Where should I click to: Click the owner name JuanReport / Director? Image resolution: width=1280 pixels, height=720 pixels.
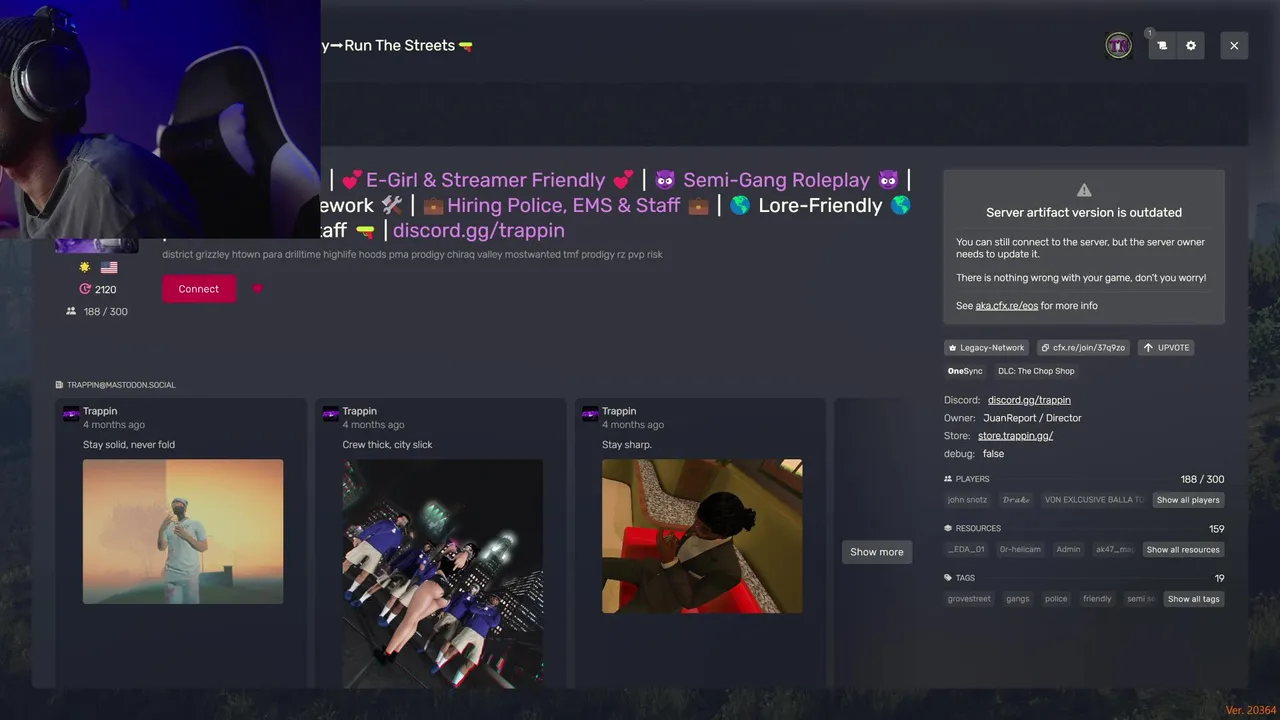(1032, 418)
